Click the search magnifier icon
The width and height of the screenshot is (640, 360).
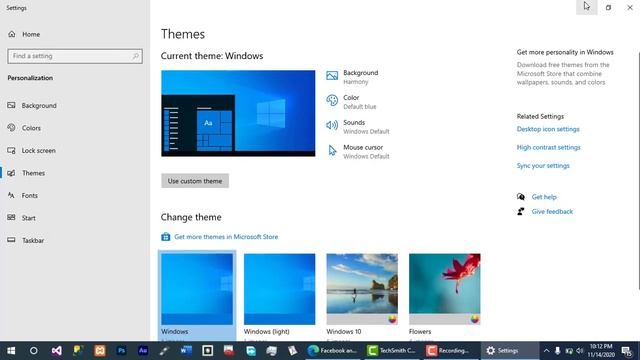135,56
